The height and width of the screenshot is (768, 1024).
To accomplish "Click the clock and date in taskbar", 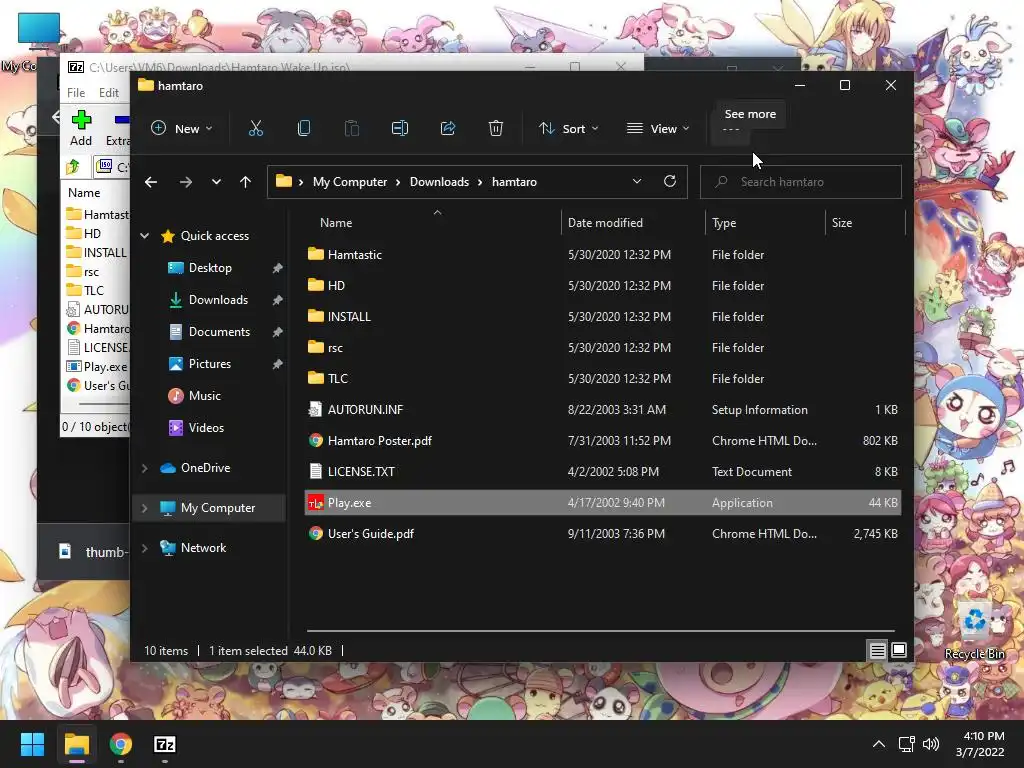I will pos(980,744).
